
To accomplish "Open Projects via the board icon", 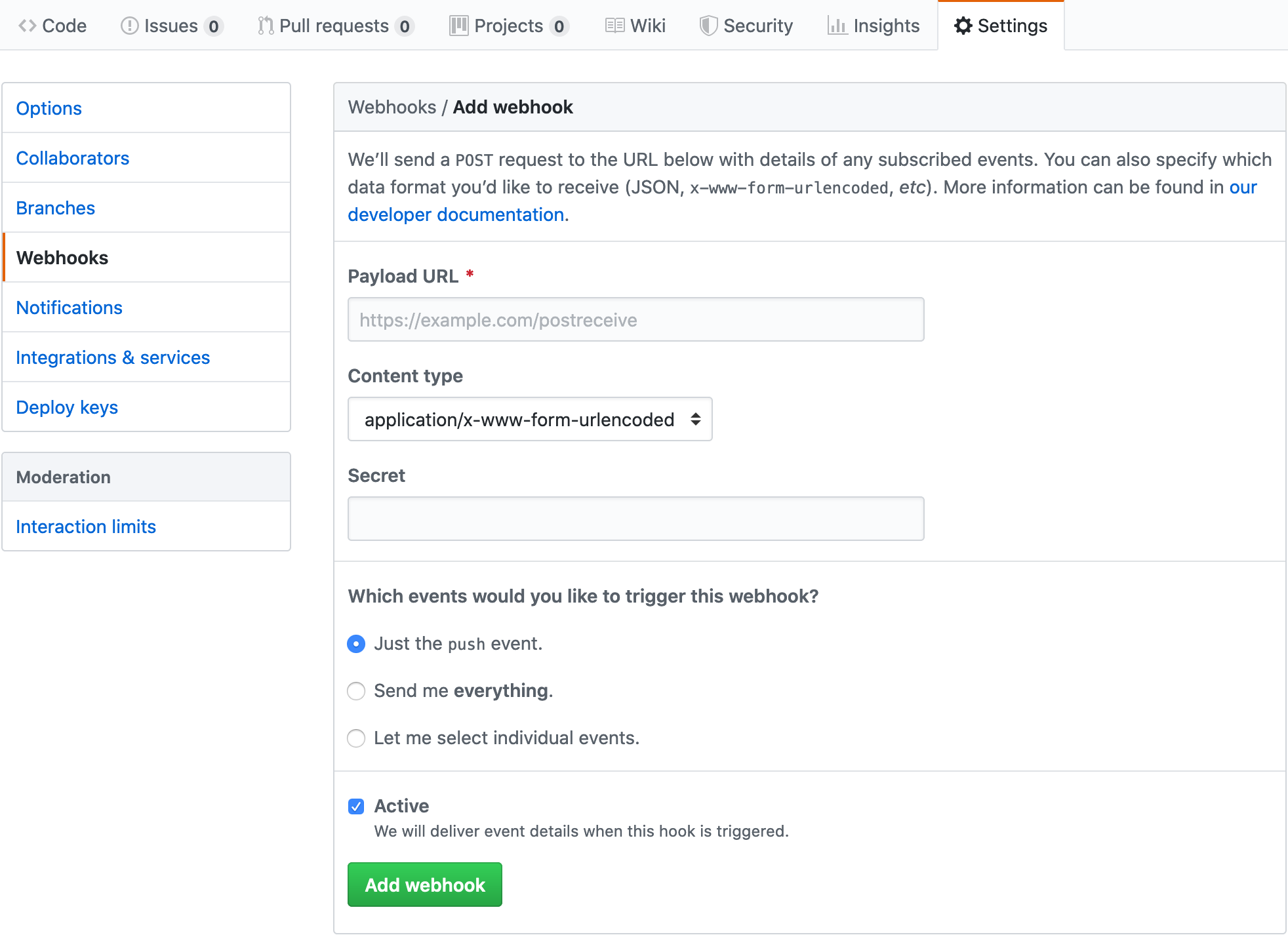I will click(x=459, y=26).
